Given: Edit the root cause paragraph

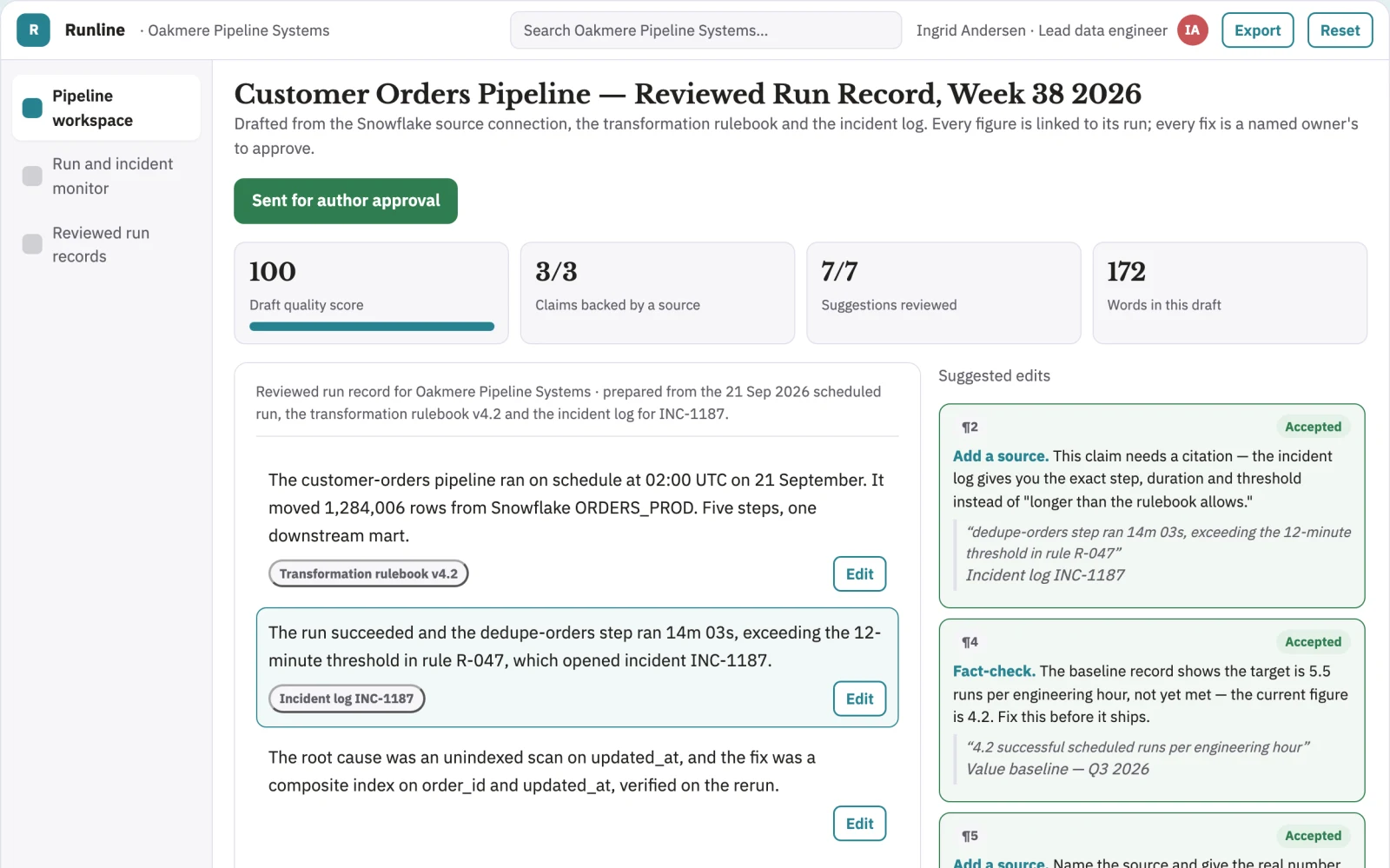Looking at the screenshot, I should pyautogui.click(x=859, y=824).
